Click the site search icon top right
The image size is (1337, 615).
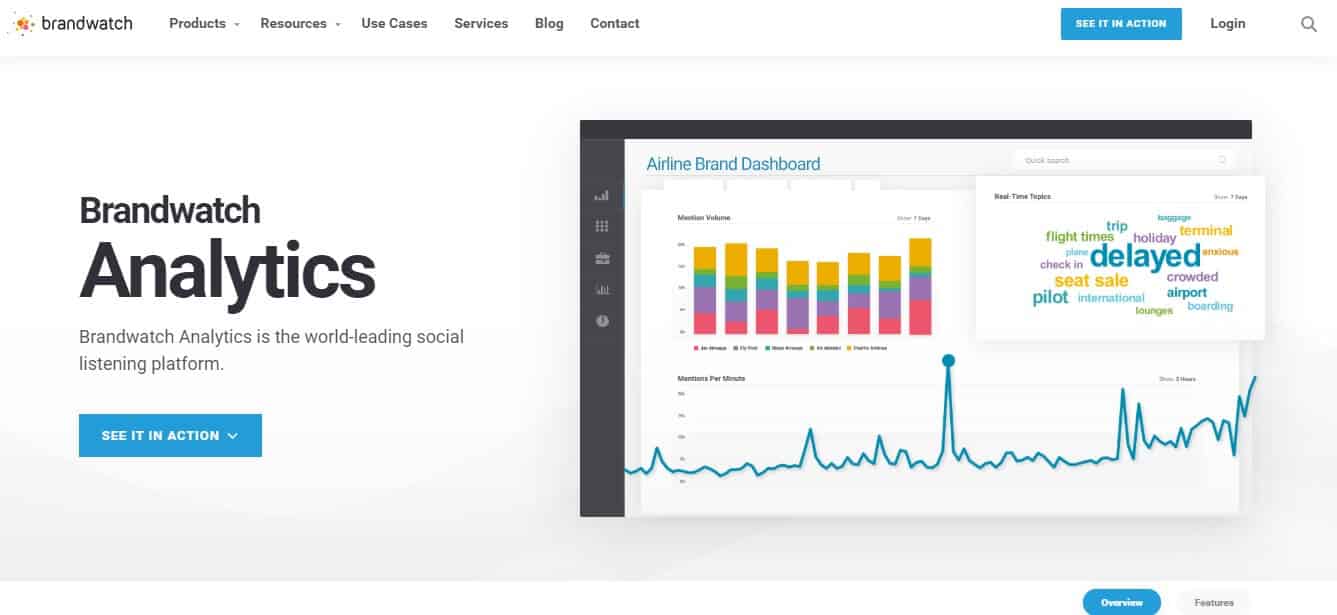(x=1311, y=23)
